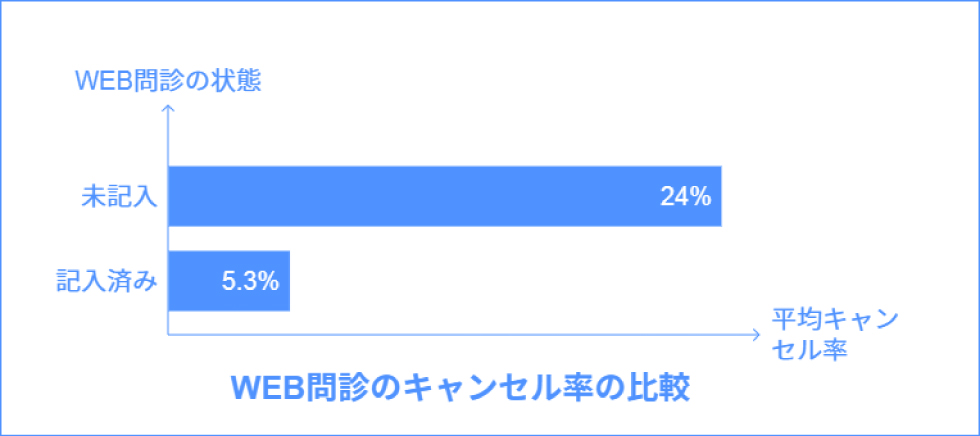Click empty plot area right of the 未記入 bar
Image resolution: width=980 pixels, height=436 pixels.
740,196
